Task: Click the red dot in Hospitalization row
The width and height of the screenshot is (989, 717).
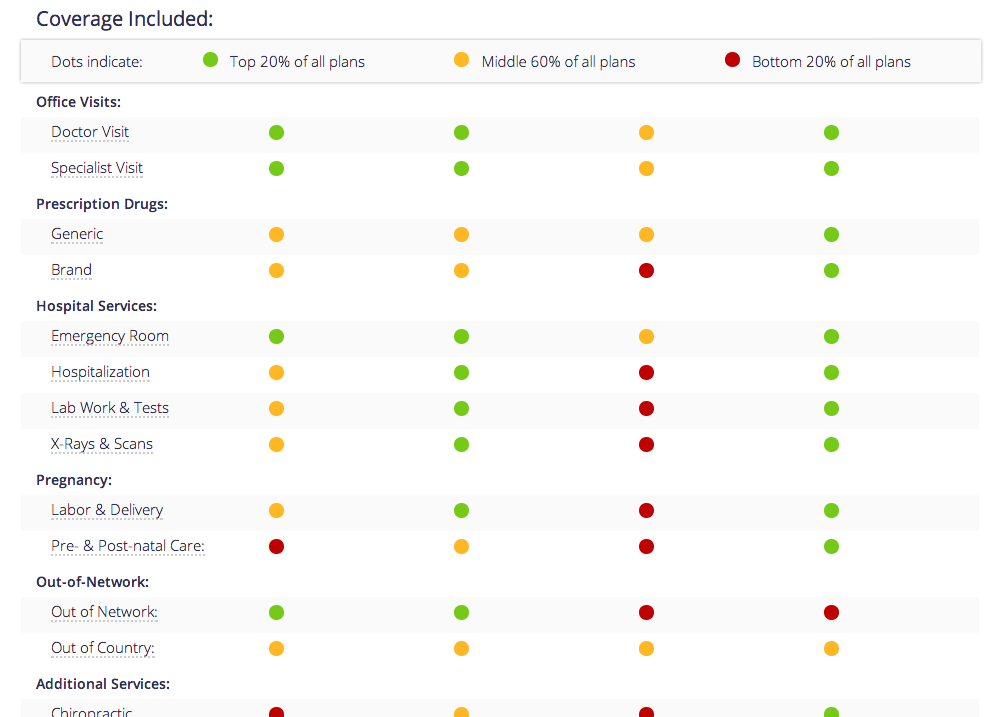Action: pyautogui.click(x=646, y=372)
